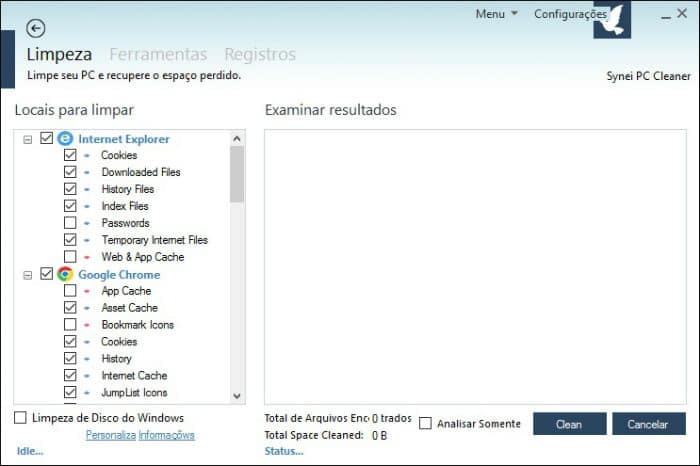Click the back arrow icon
Image resolution: width=700 pixels, height=466 pixels.
click(x=36, y=29)
